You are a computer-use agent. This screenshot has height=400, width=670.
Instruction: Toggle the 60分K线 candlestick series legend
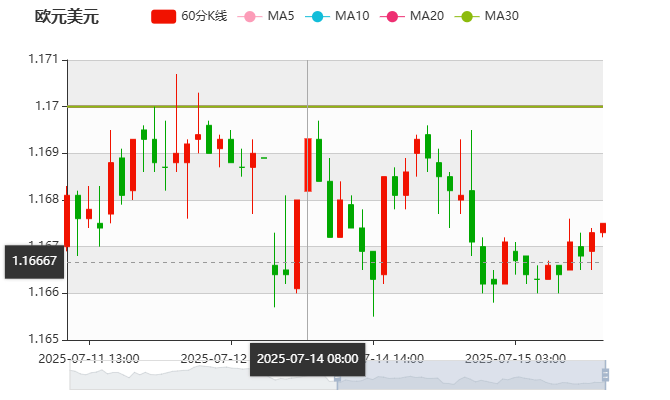(x=189, y=16)
